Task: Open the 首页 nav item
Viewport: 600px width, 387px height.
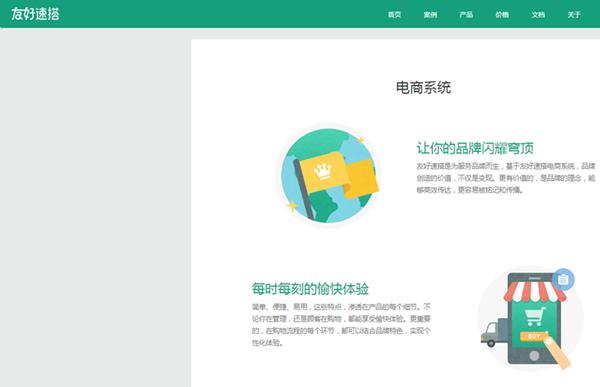Action: tap(395, 15)
